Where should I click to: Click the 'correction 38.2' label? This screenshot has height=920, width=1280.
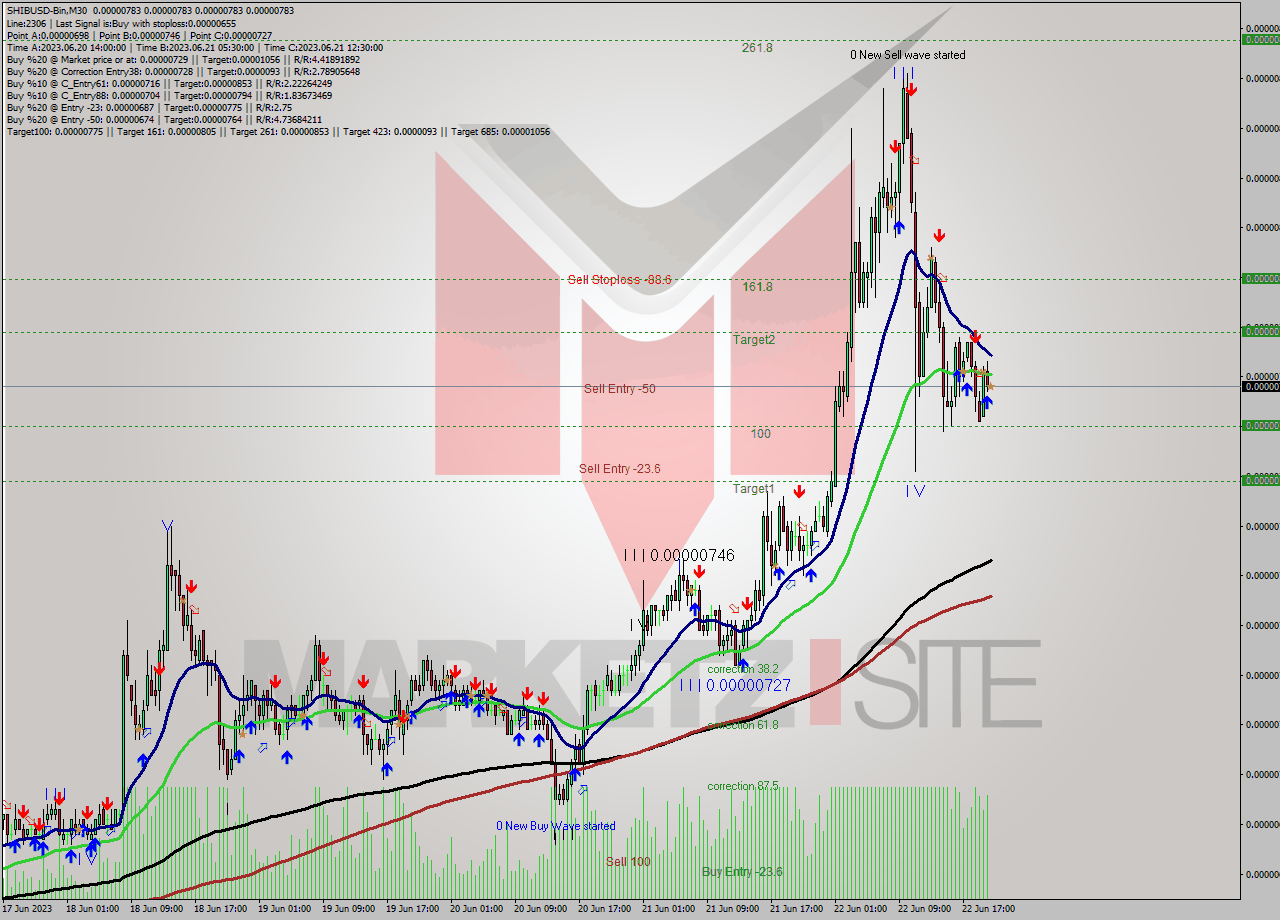click(x=743, y=670)
